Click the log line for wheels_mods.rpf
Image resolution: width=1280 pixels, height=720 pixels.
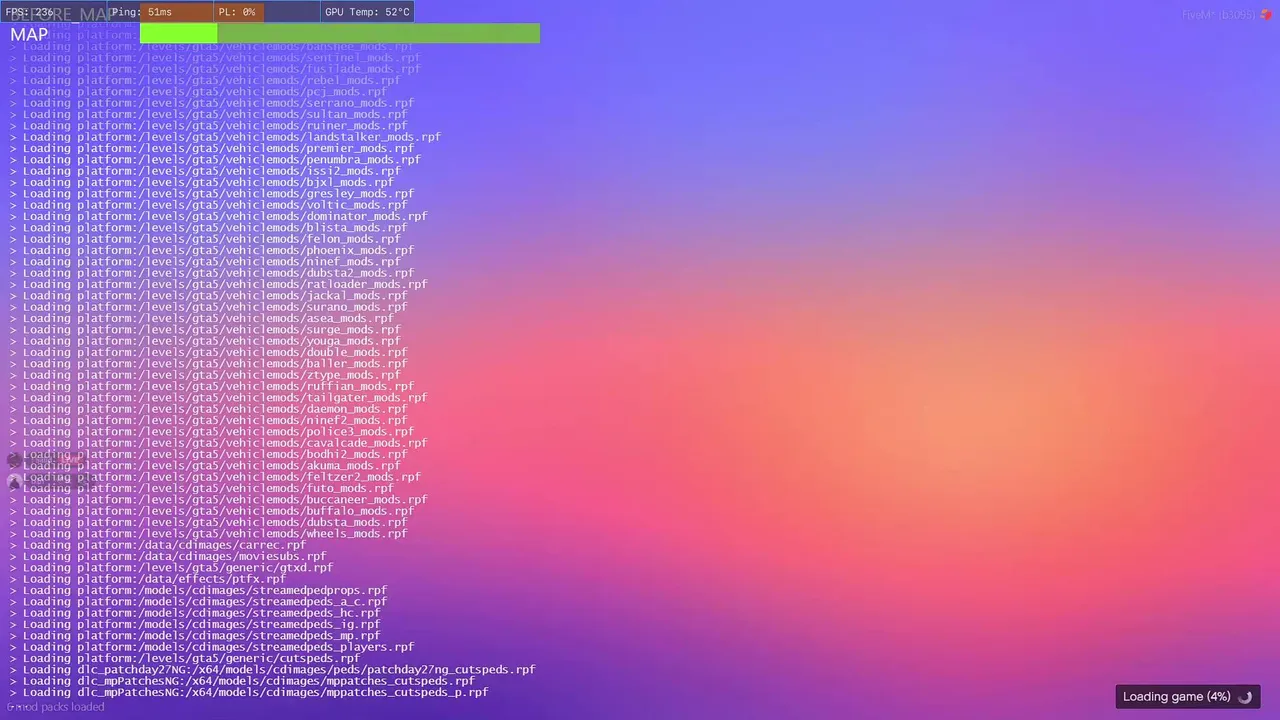point(208,533)
